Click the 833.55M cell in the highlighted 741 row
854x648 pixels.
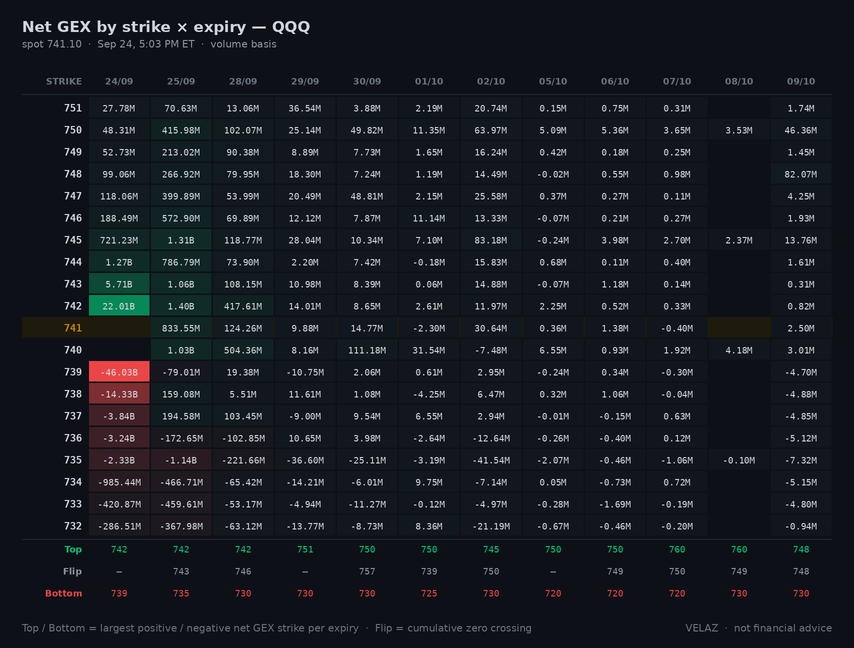[x=181, y=328]
